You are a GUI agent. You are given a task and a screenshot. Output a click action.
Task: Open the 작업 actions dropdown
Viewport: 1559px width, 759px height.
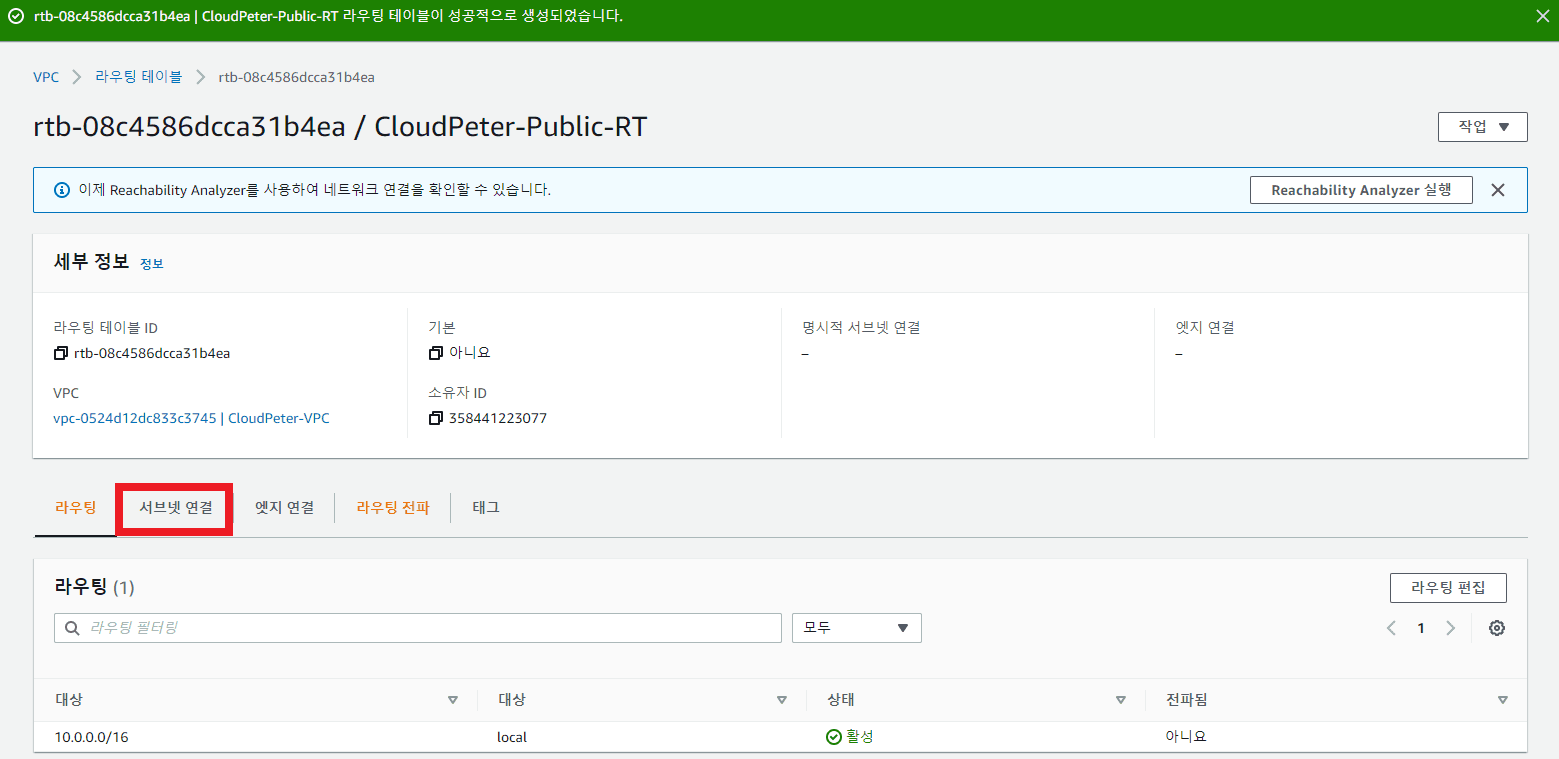tap(1482, 127)
